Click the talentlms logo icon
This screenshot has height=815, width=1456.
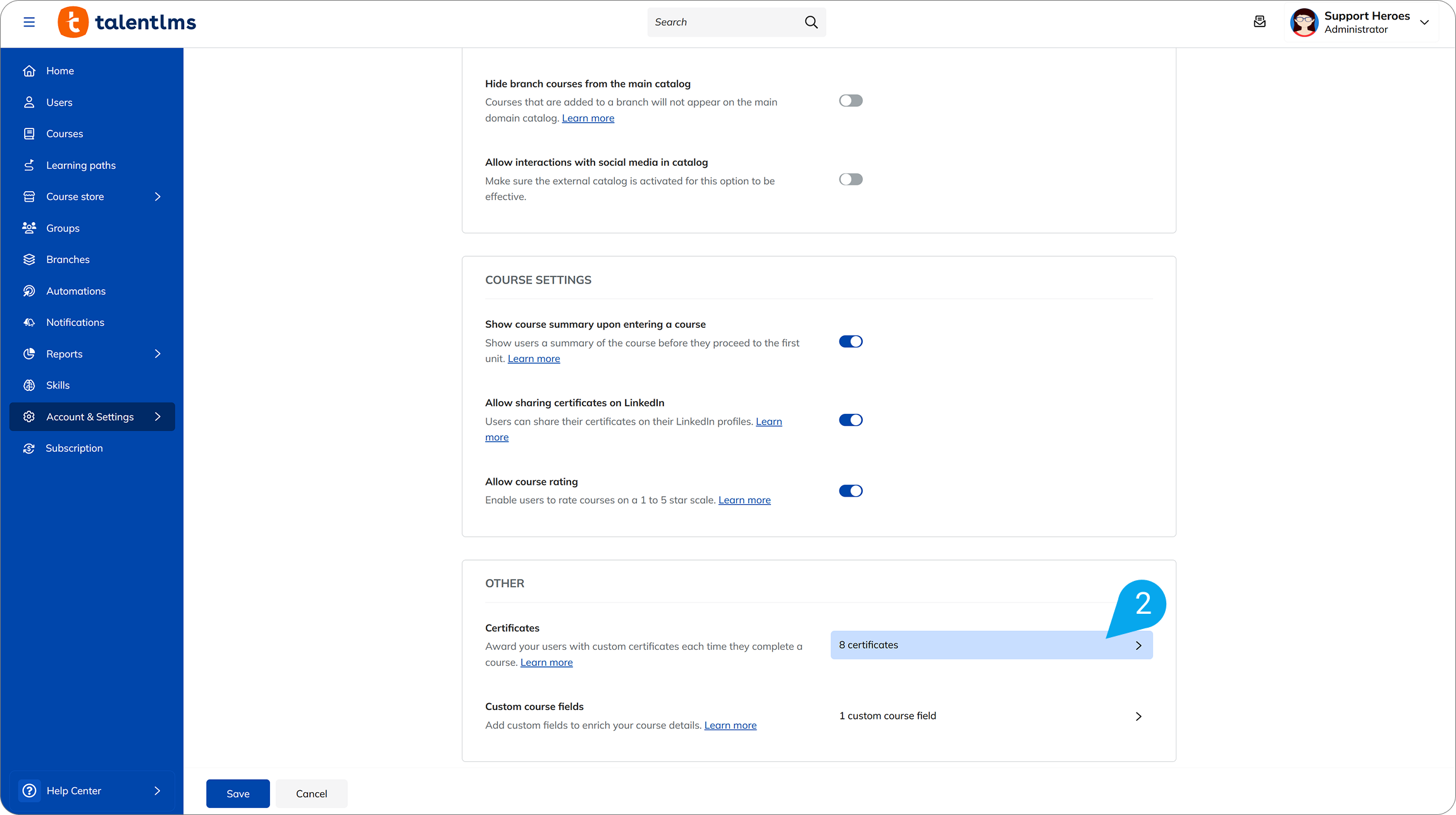coord(73,22)
